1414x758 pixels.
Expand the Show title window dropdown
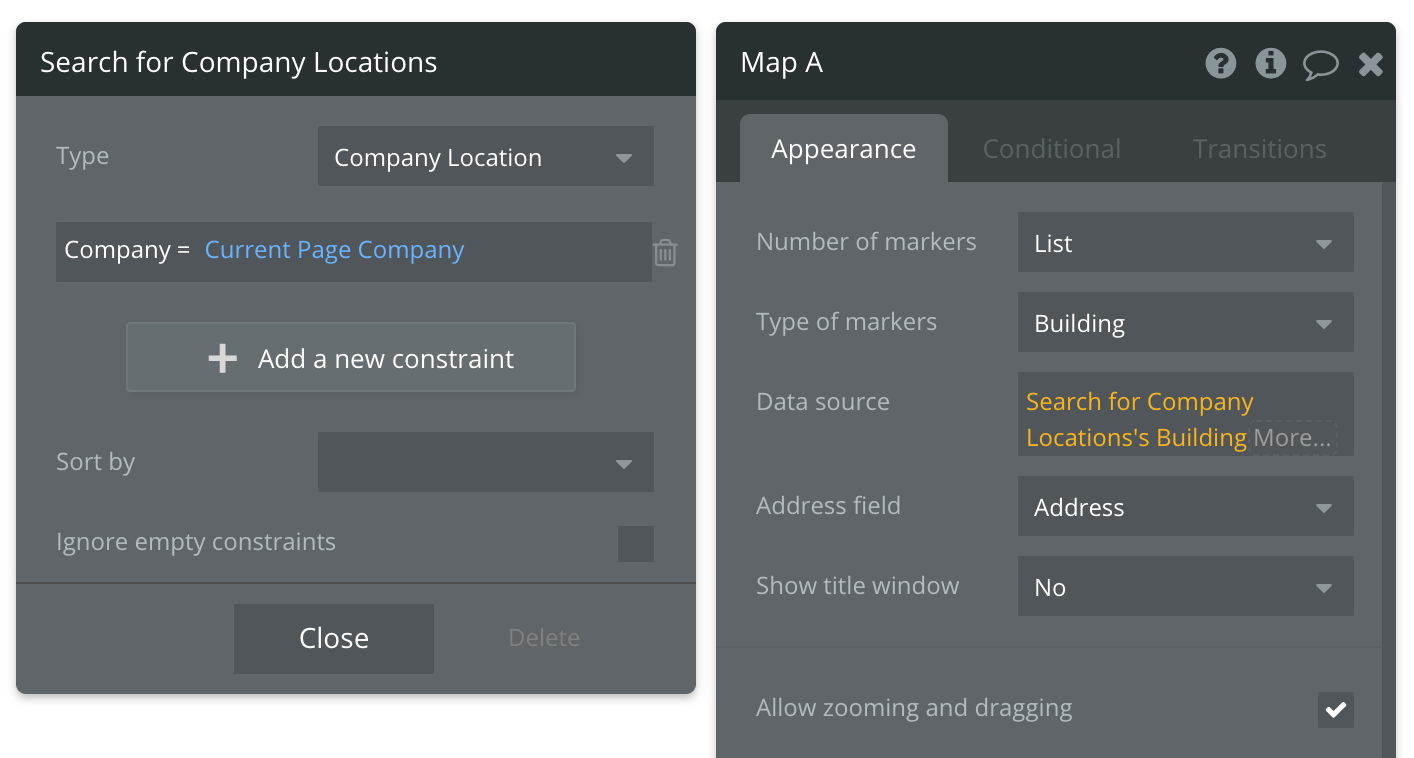tap(1185, 587)
